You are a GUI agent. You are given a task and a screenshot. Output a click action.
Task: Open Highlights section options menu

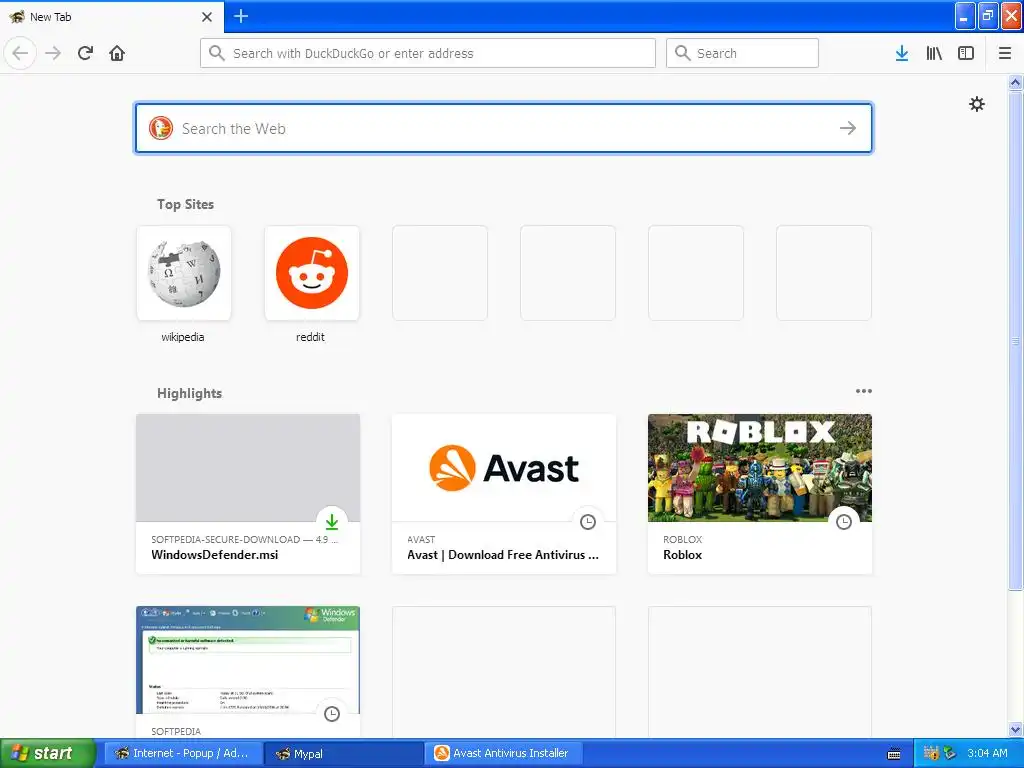coord(863,391)
